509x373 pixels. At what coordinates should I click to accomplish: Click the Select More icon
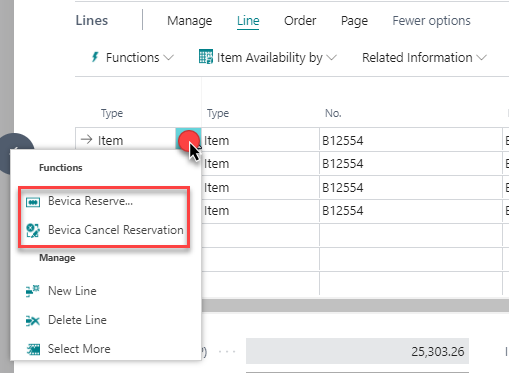coord(33,349)
